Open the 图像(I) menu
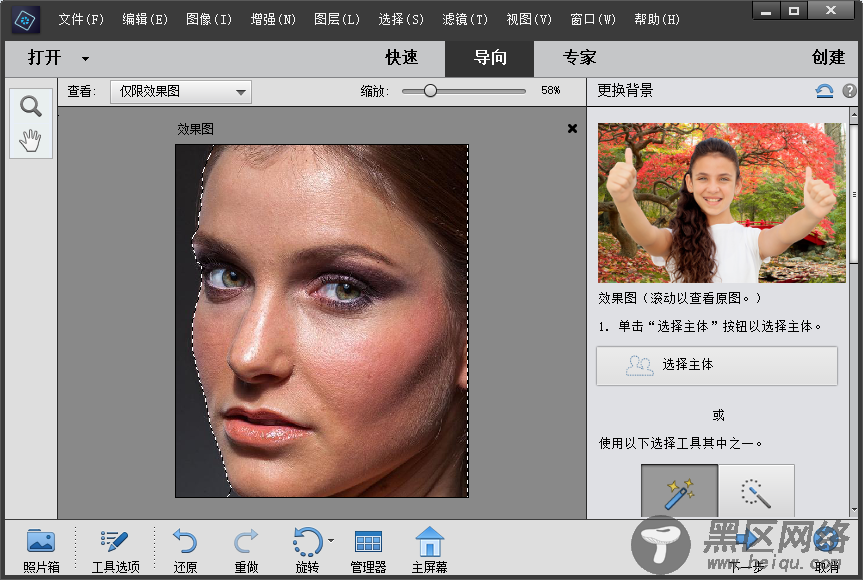 (x=209, y=20)
